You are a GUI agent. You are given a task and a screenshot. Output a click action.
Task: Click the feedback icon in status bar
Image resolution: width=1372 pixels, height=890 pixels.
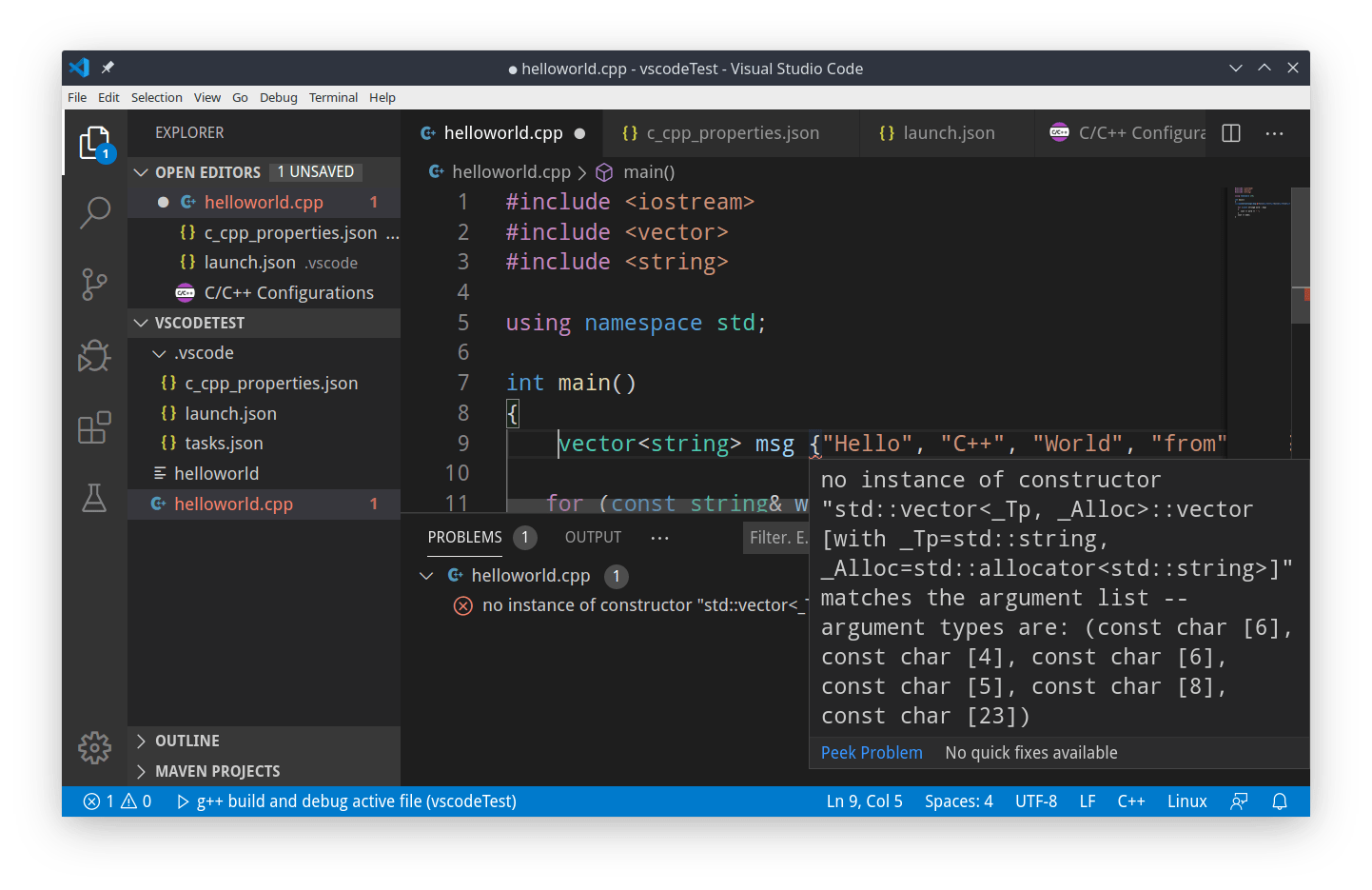coord(1239,801)
